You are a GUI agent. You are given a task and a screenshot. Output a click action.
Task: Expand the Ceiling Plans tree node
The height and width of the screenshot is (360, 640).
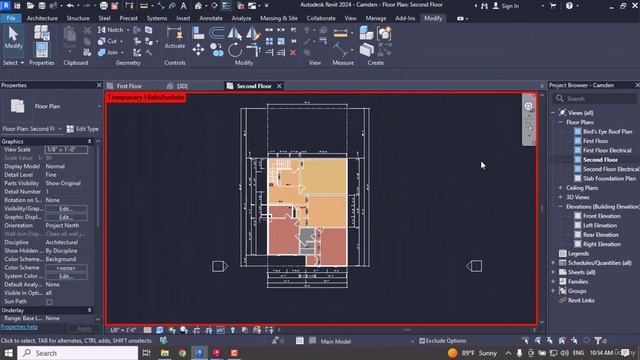pos(560,188)
